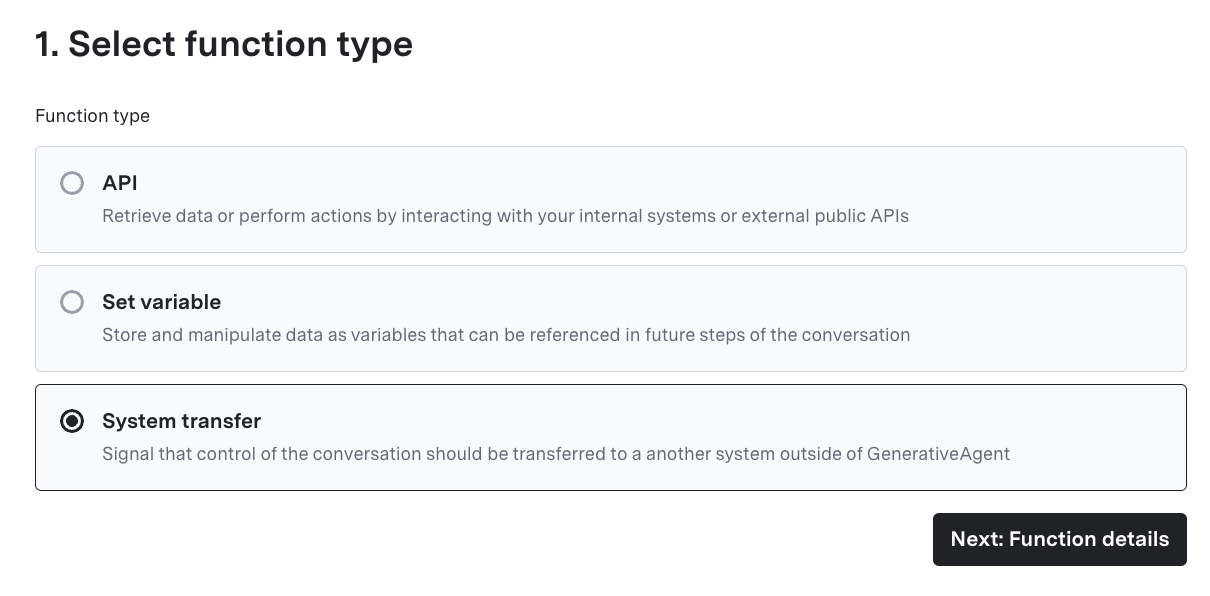This screenshot has height=596, width=1210.
Task: Click the step number 1 in the heading
Action: (x=42, y=44)
